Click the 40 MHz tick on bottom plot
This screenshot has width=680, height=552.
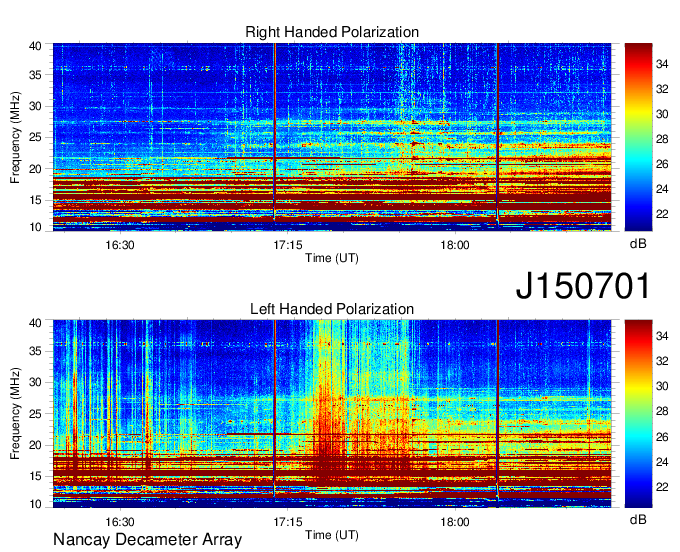click(36, 323)
